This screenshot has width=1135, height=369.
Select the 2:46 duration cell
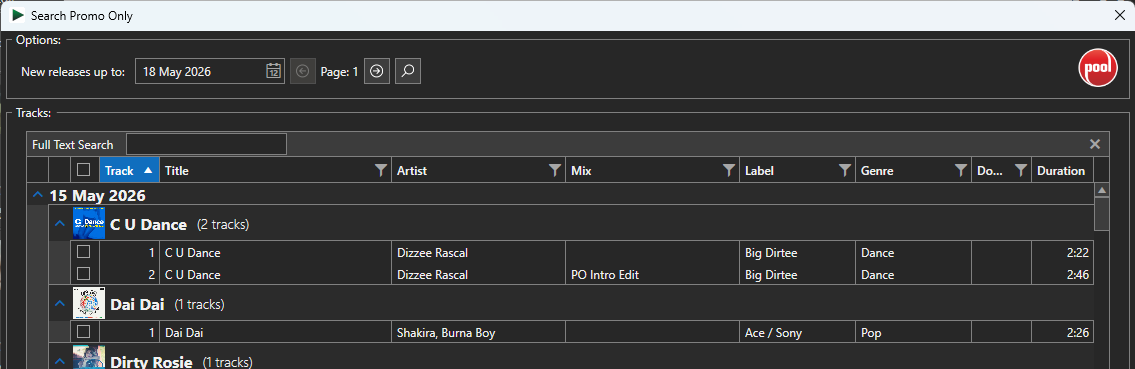(x=1062, y=275)
